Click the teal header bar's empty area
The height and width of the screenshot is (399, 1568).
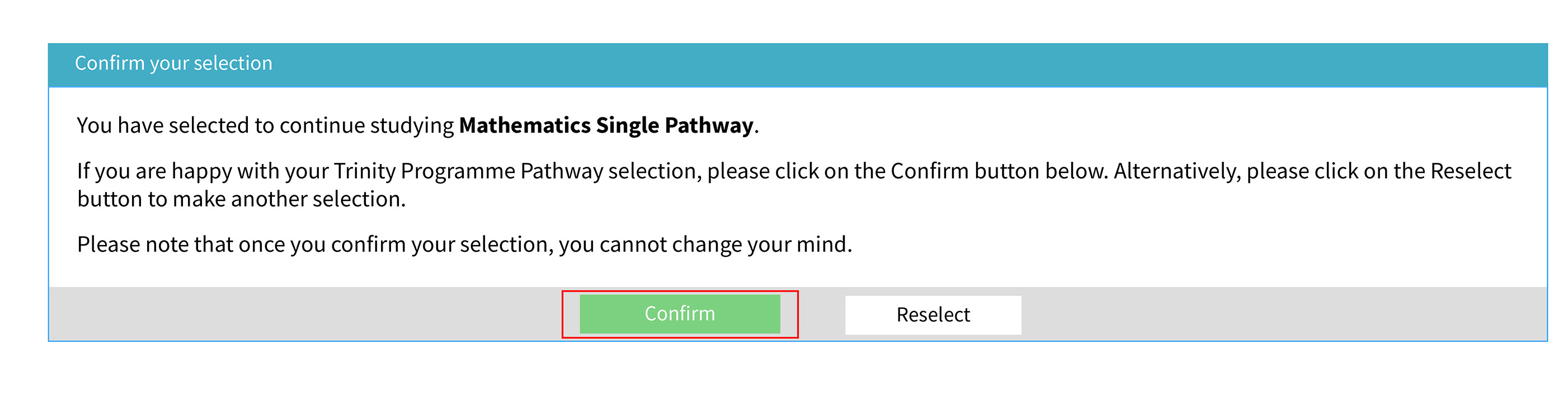coord(913,64)
